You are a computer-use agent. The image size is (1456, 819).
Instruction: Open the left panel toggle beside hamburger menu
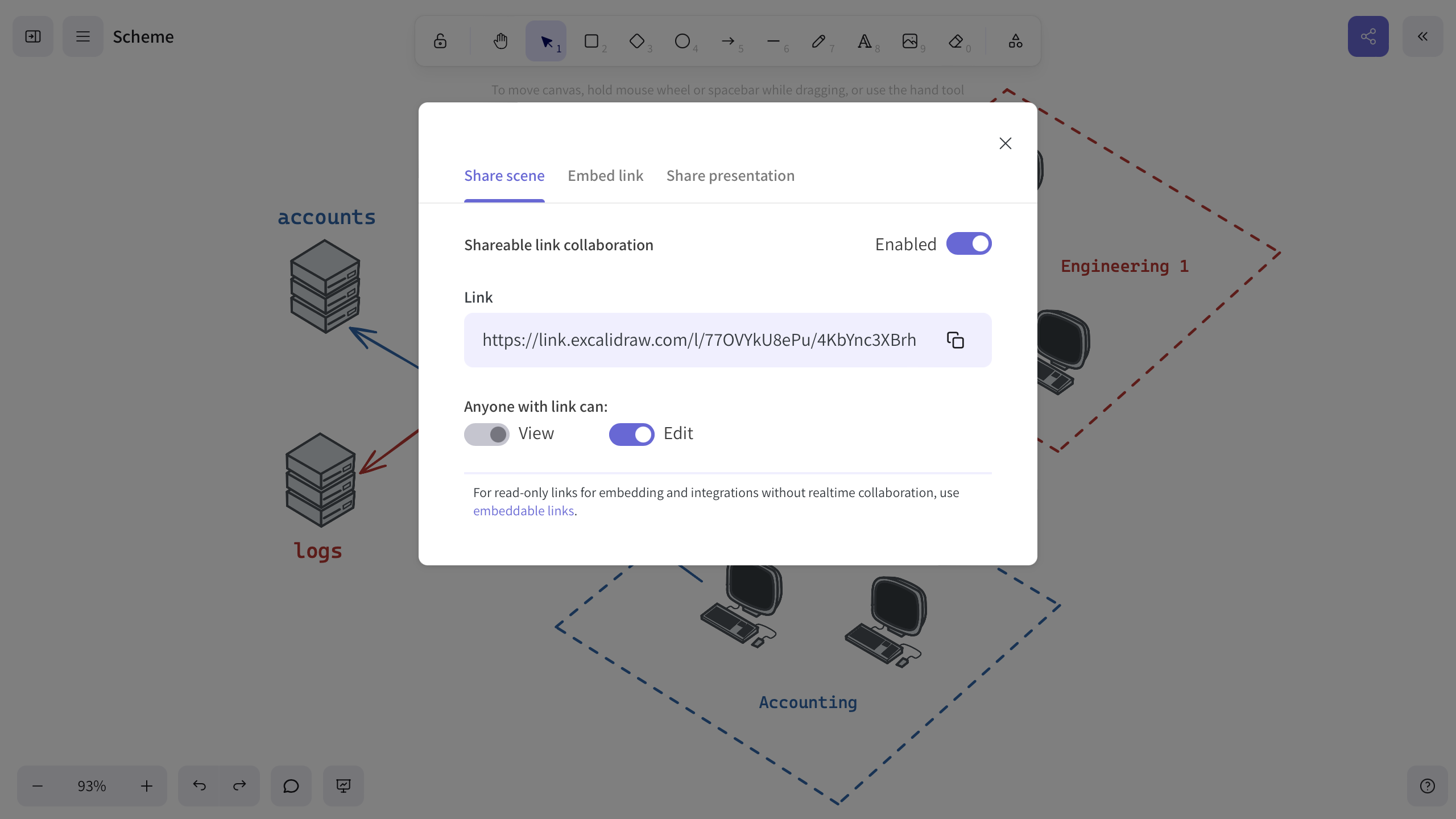[x=32, y=36]
